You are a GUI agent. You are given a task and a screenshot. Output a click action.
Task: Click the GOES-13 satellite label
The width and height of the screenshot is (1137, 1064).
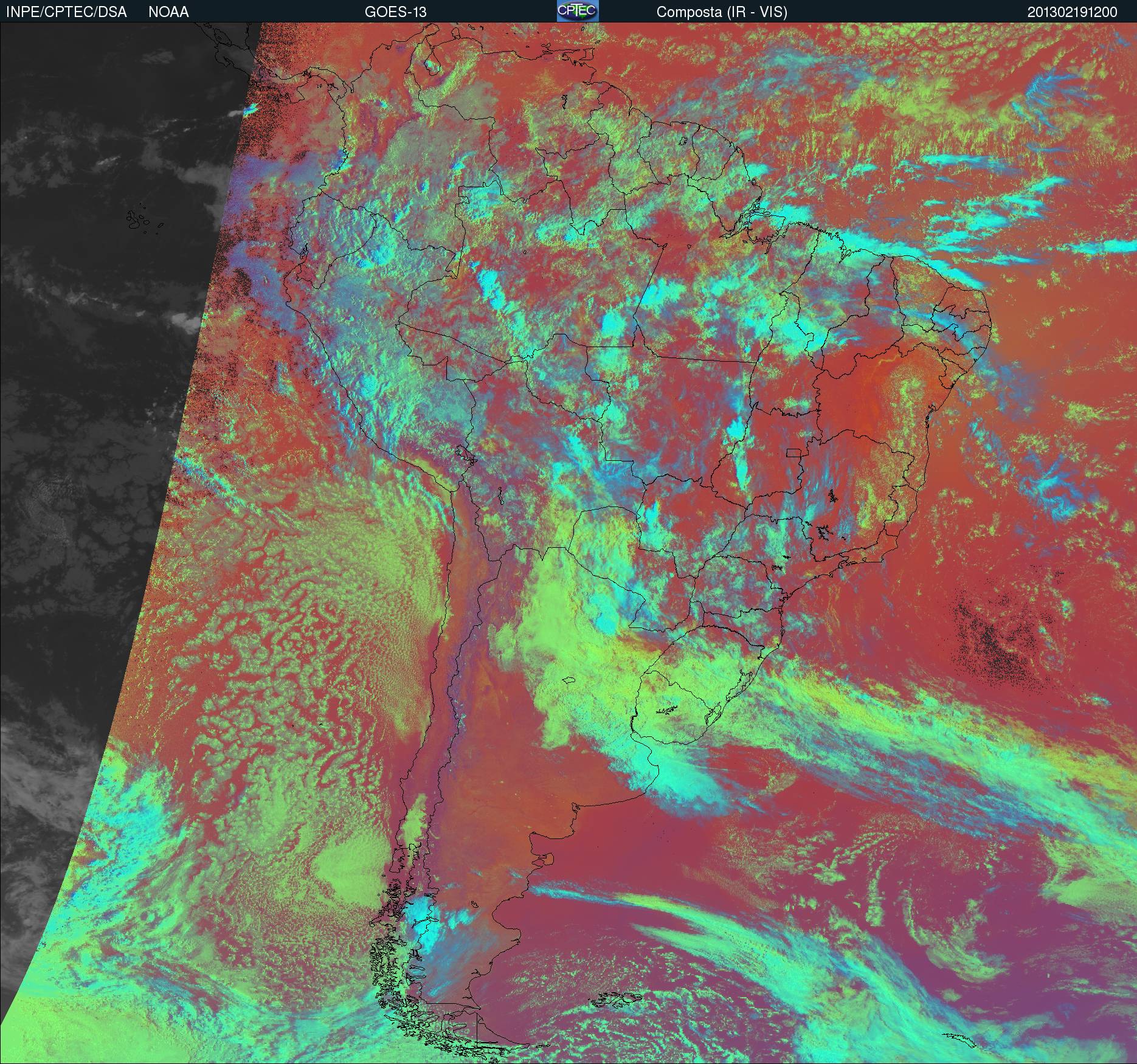click(x=395, y=12)
